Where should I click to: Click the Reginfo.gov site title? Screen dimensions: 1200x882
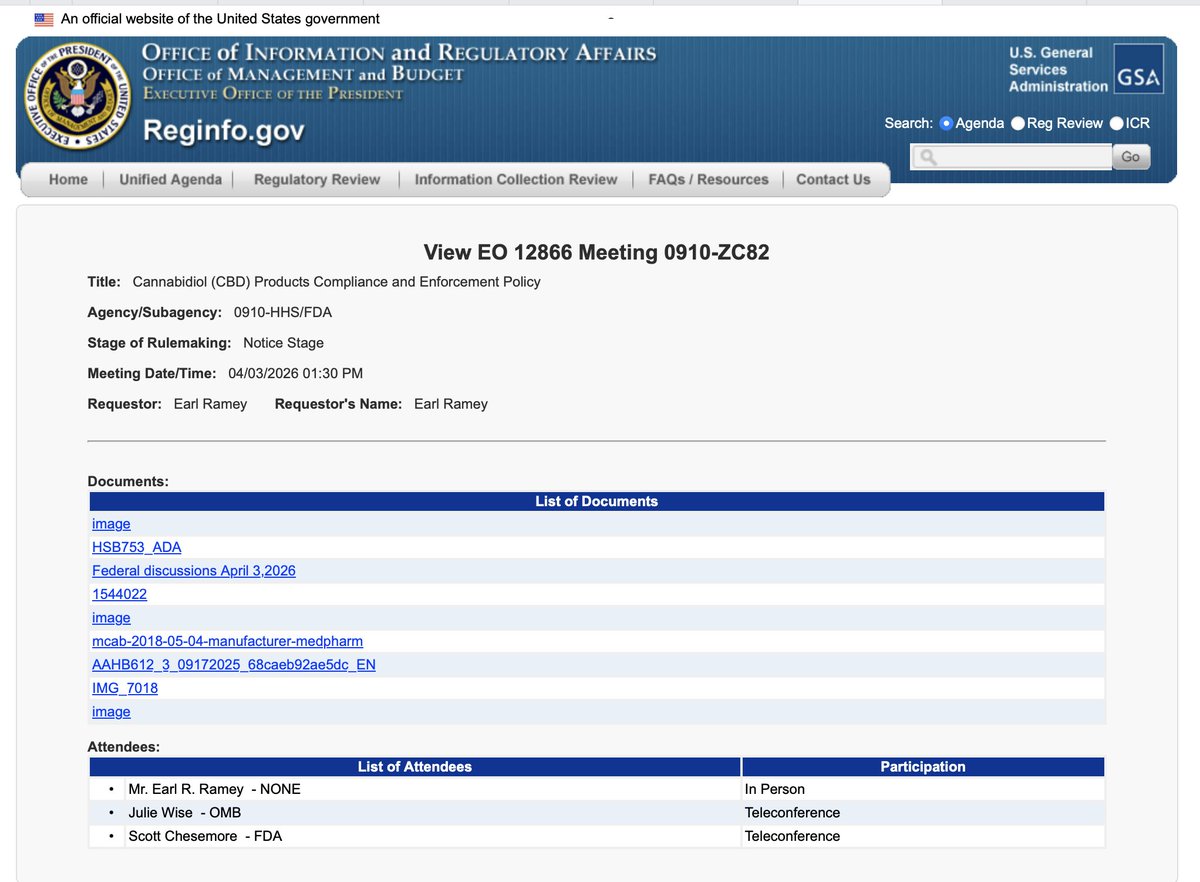[224, 131]
